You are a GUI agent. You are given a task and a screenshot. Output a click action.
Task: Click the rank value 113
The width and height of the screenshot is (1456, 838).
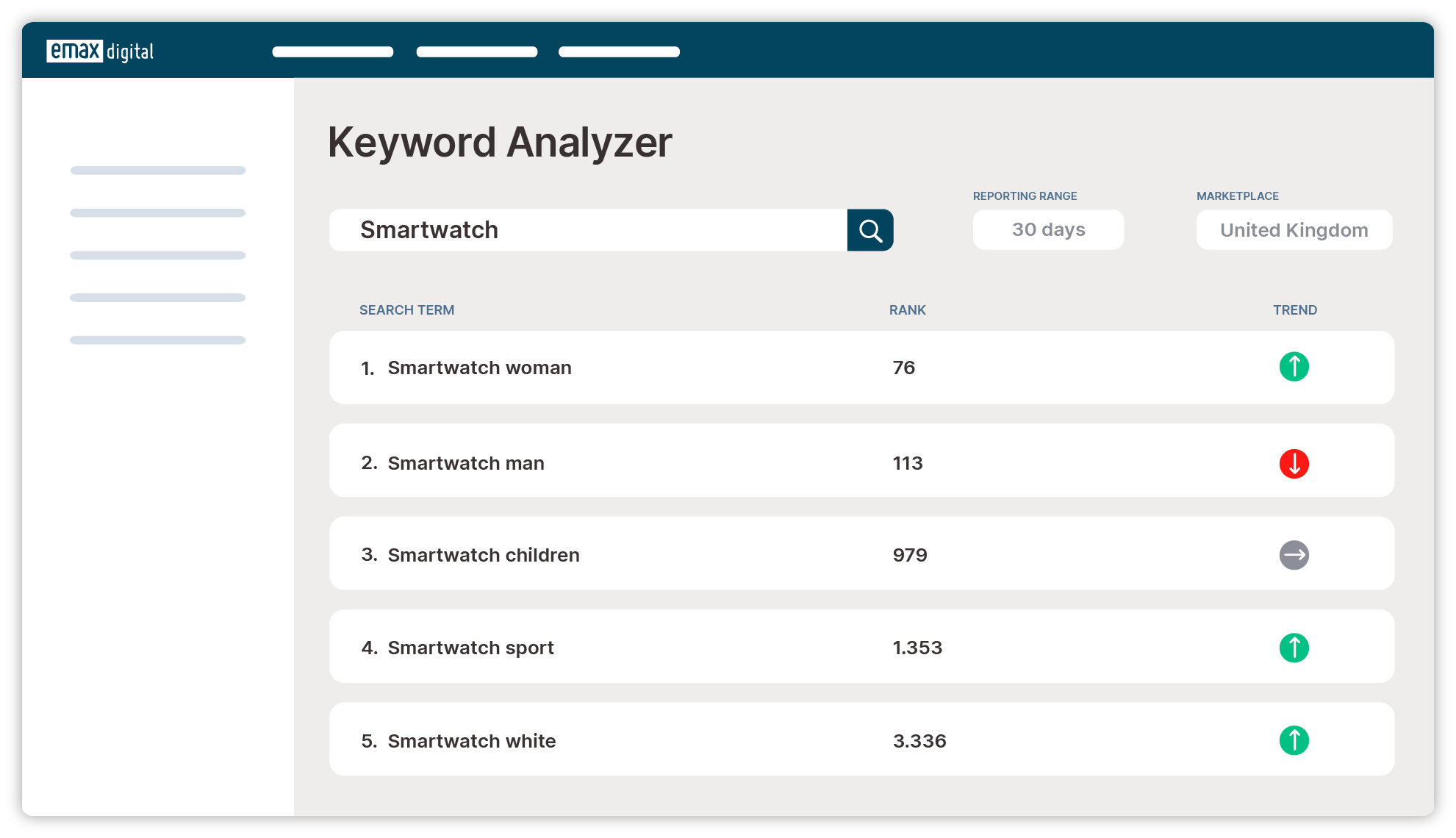click(907, 463)
